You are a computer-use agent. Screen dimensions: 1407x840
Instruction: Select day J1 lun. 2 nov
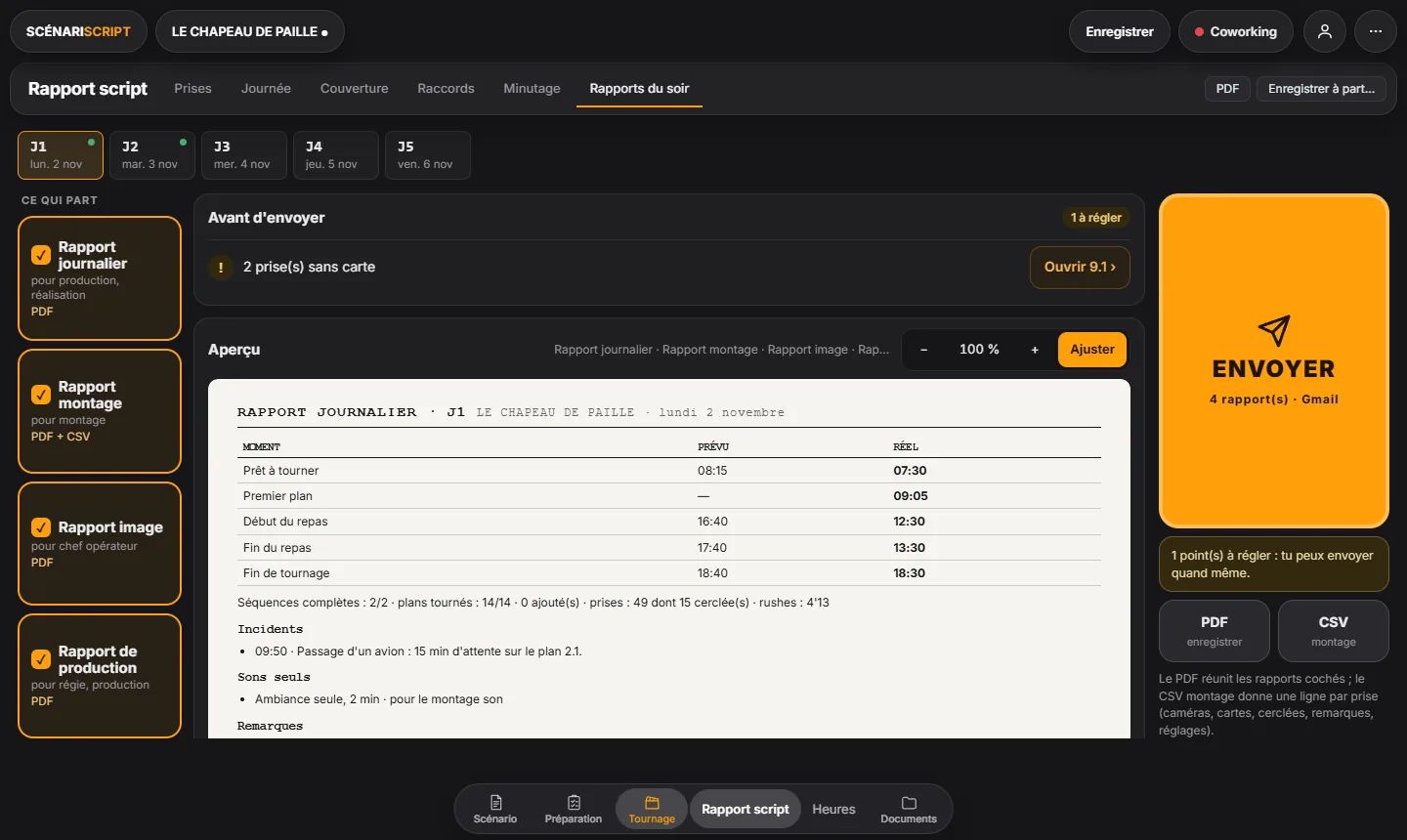(61, 155)
